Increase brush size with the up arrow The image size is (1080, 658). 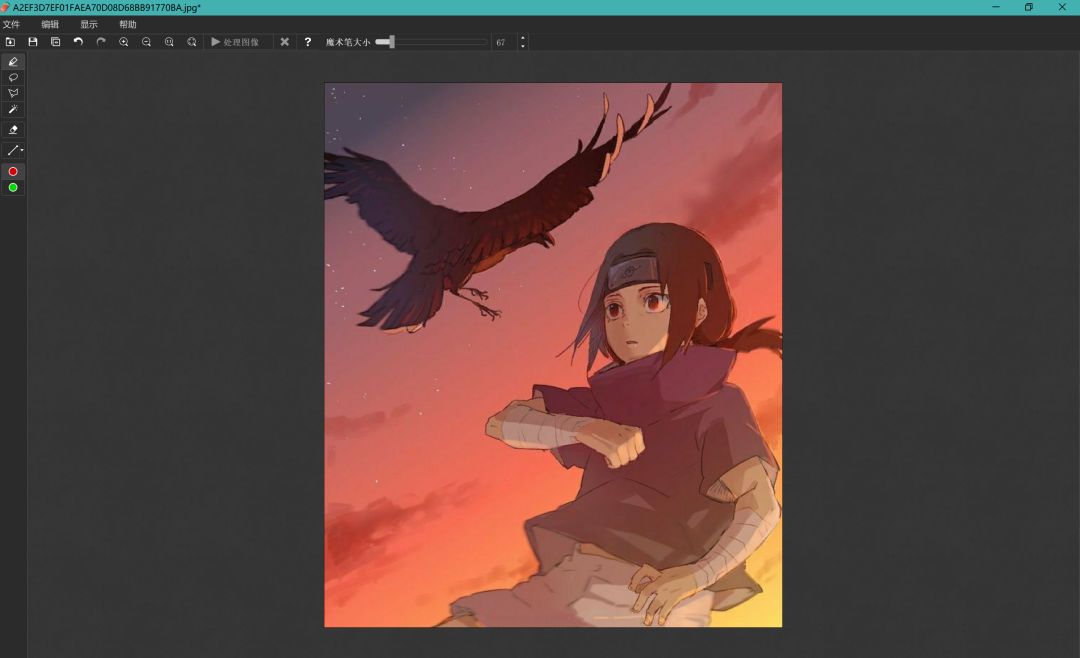(x=523, y=39)
